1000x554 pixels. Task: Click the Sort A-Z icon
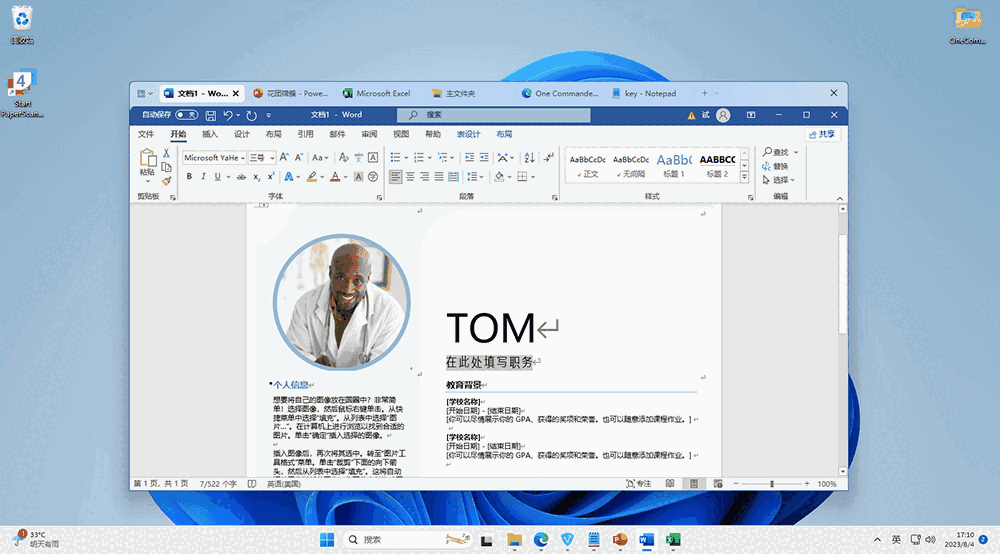(529, 158)
